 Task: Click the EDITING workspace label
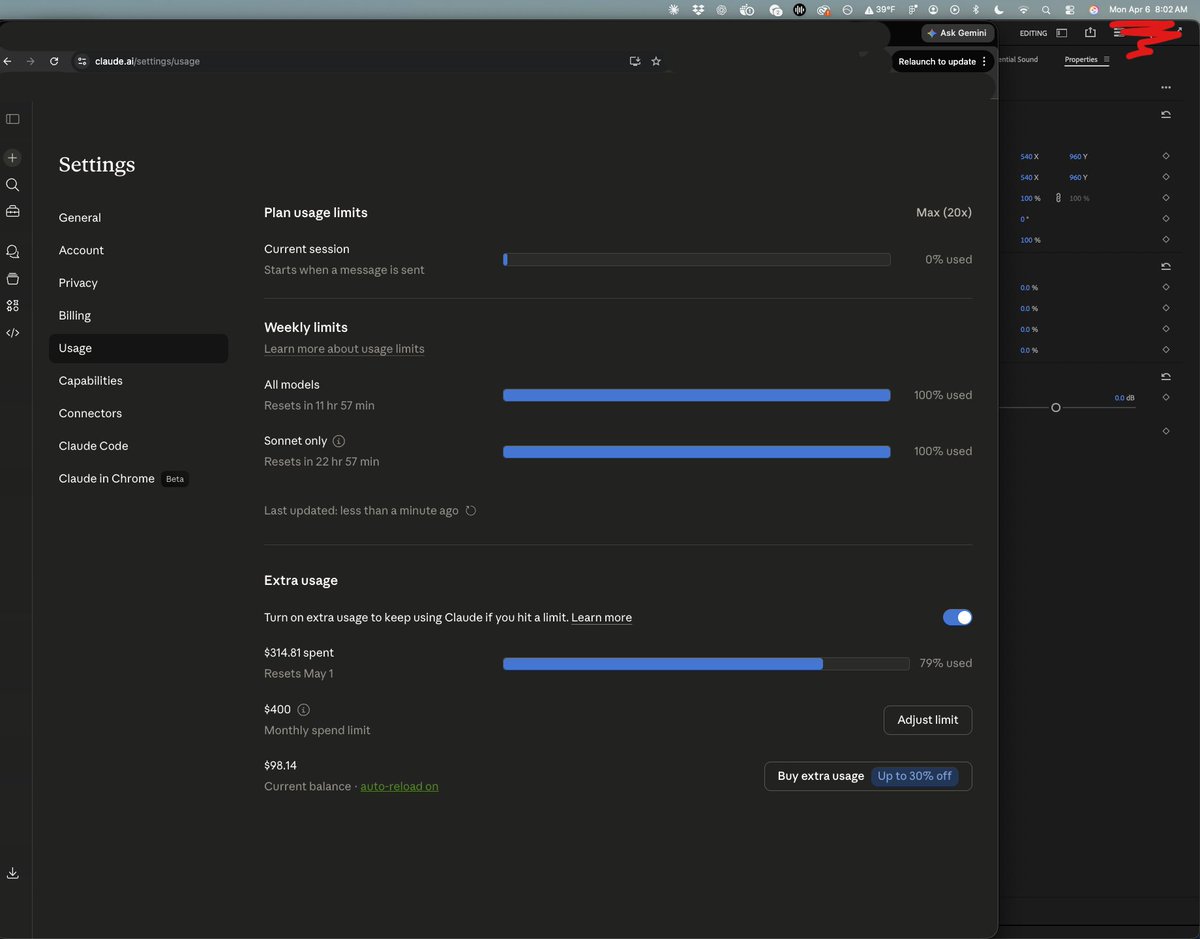tap(1033, 33)
